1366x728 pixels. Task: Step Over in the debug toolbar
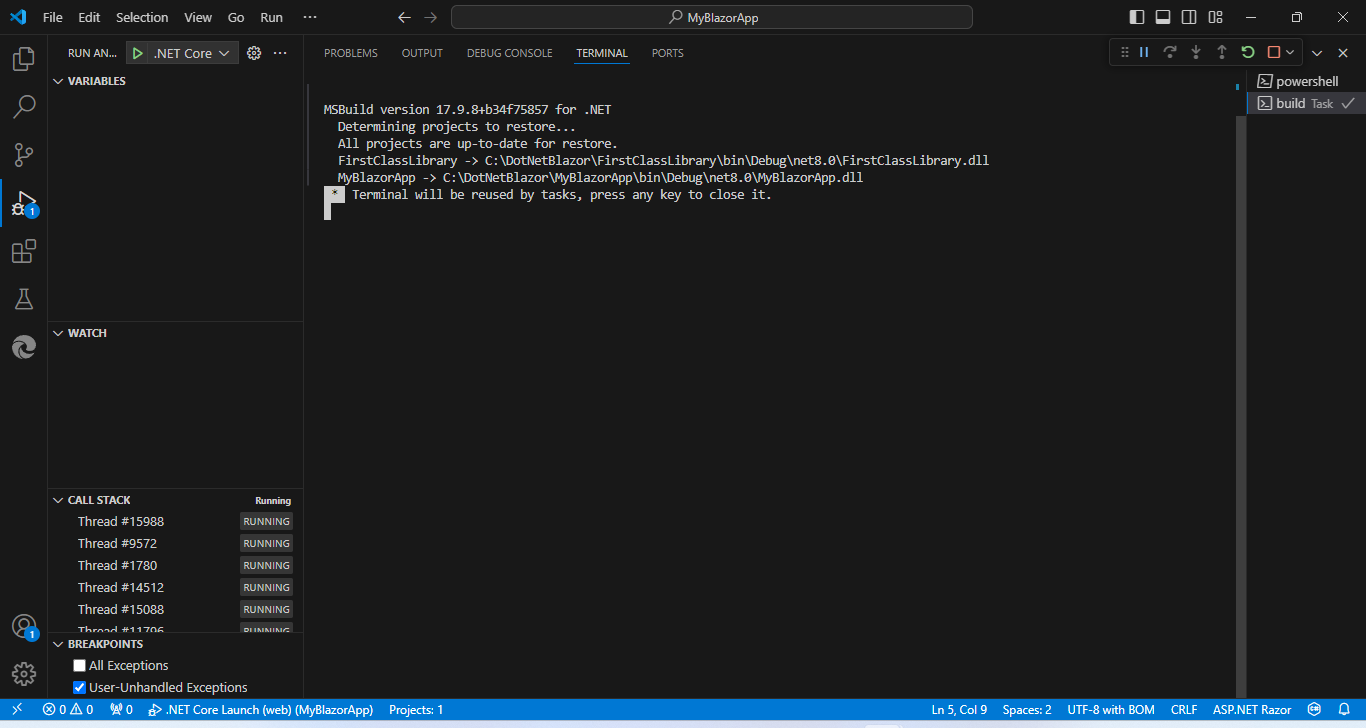(1170, 52)
